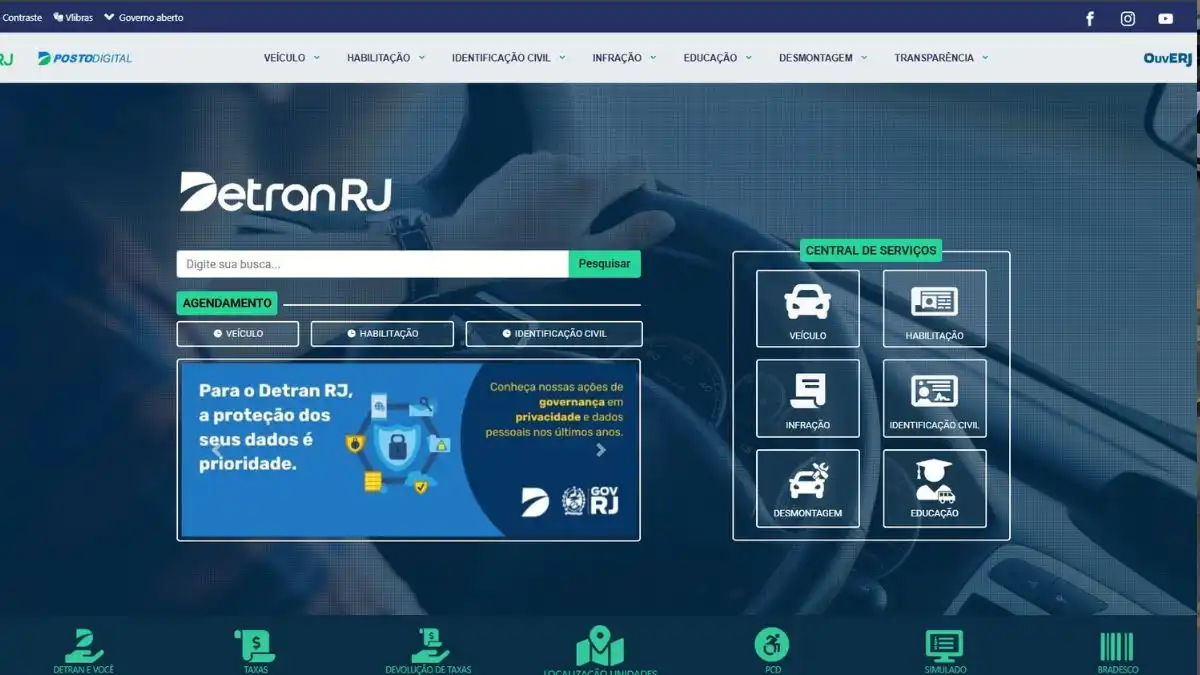Expand the Identificação Civil menu chevron

562,57
